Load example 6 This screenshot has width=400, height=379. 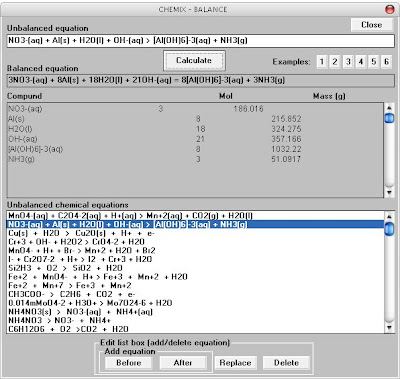point(386,62)
